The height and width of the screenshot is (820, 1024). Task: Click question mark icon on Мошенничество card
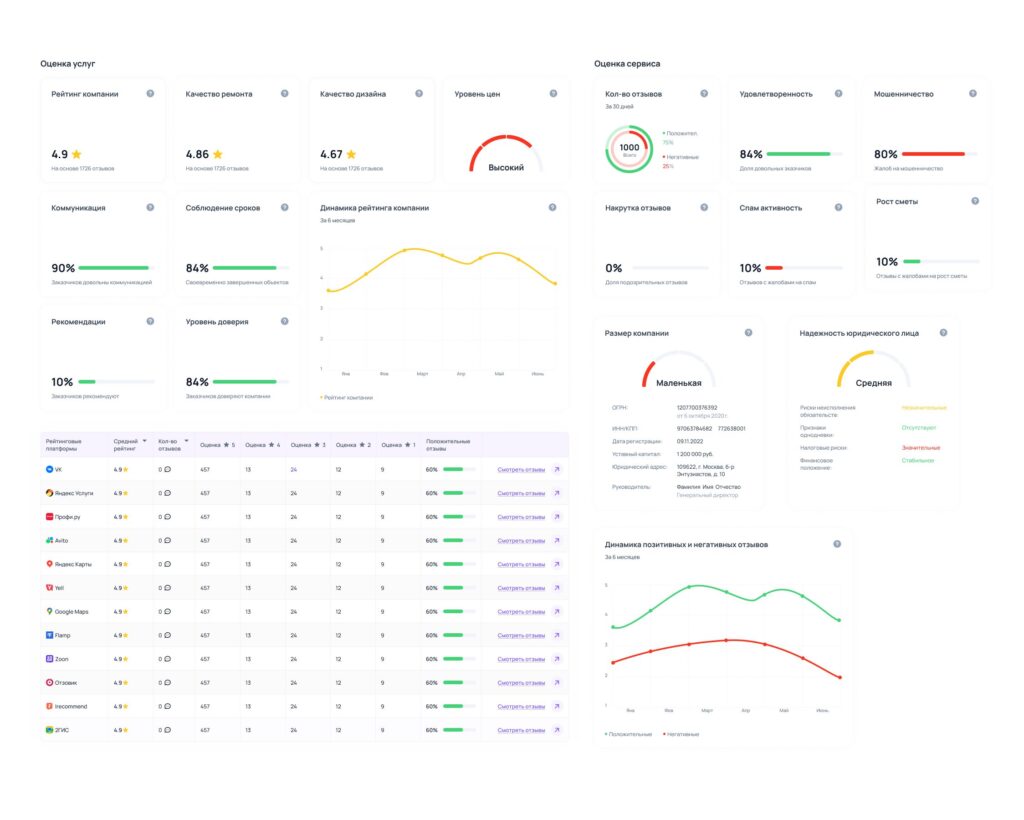[974, 93]
